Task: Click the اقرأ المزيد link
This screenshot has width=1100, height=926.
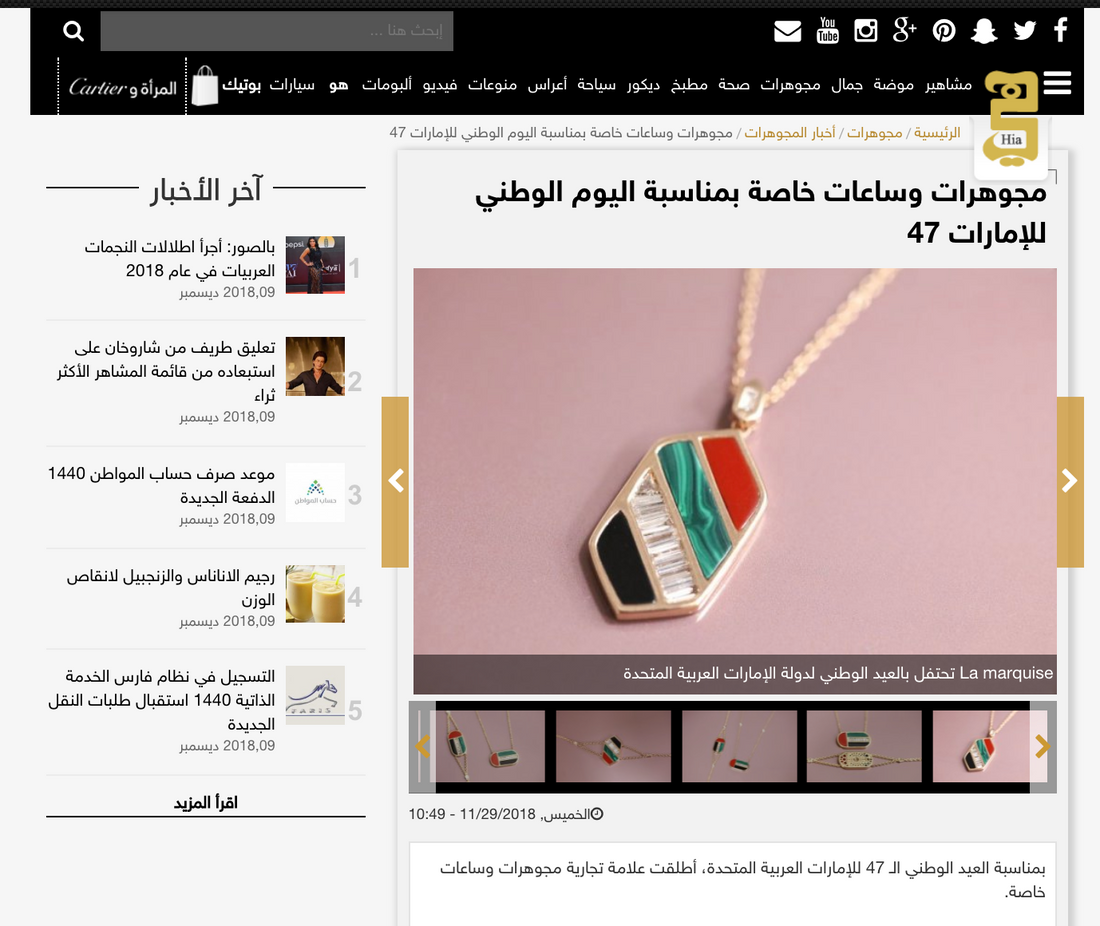Action: click(205, 802)
